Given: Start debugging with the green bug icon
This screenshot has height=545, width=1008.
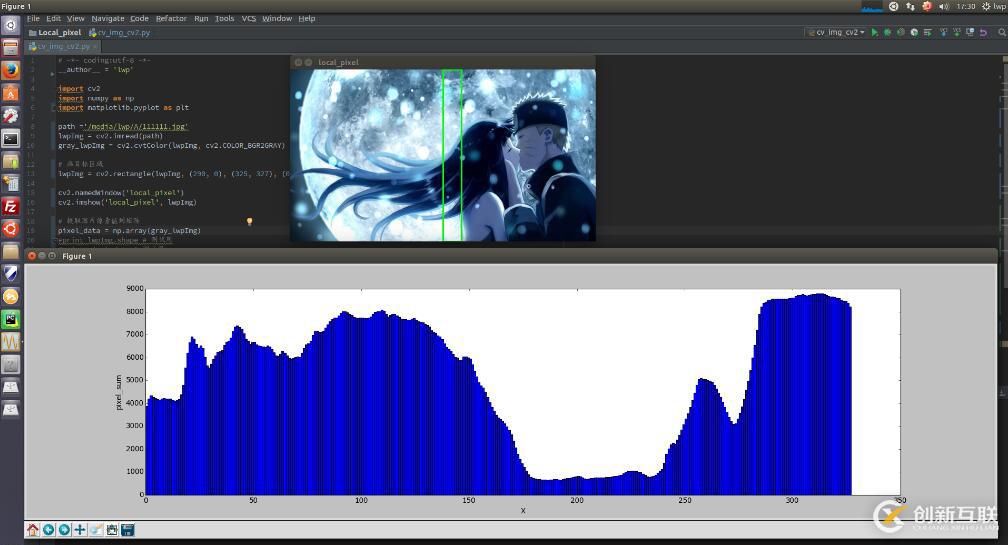Looking at the screenshot, I should tap(887, 32).
